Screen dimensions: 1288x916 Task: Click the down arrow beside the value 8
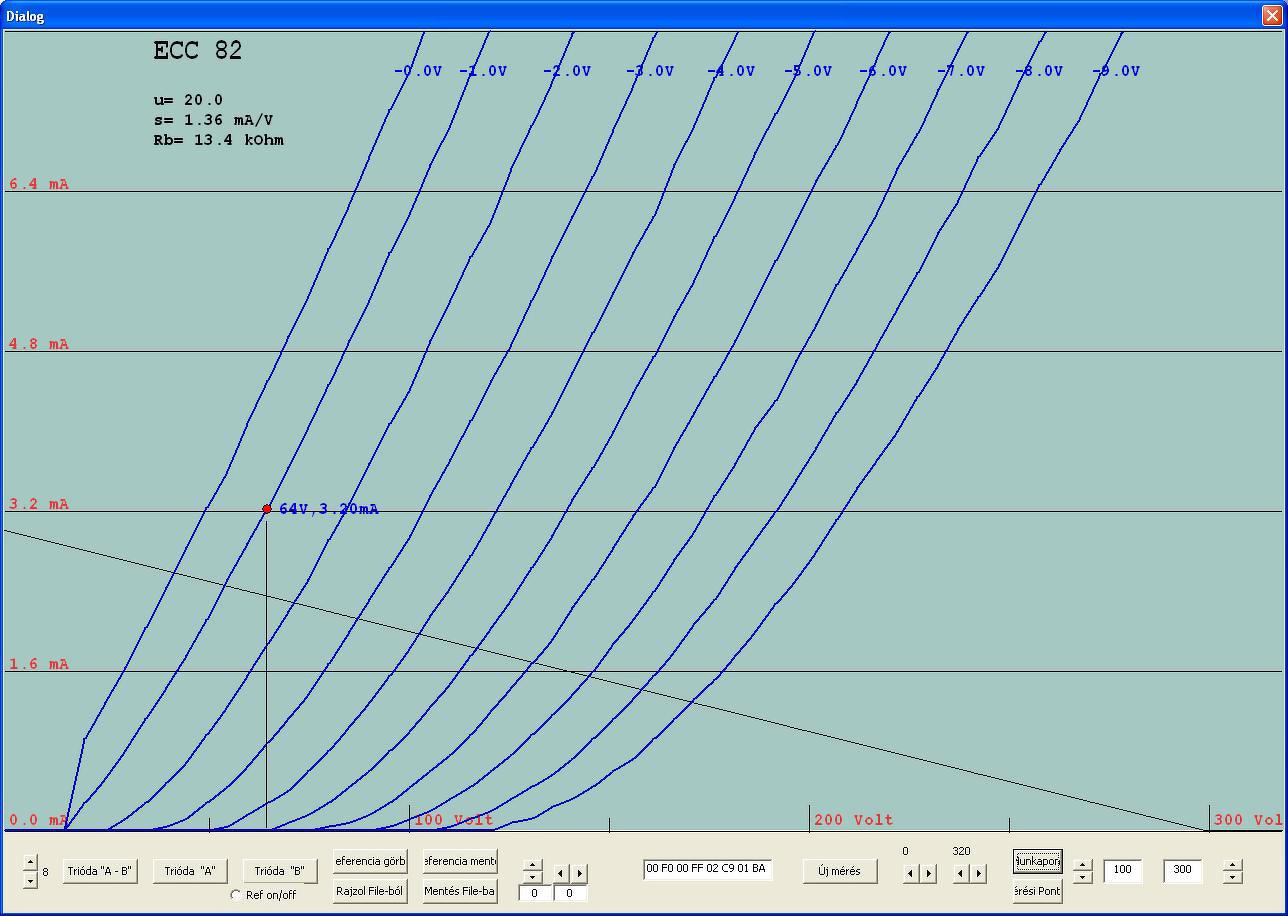[30, 879]
